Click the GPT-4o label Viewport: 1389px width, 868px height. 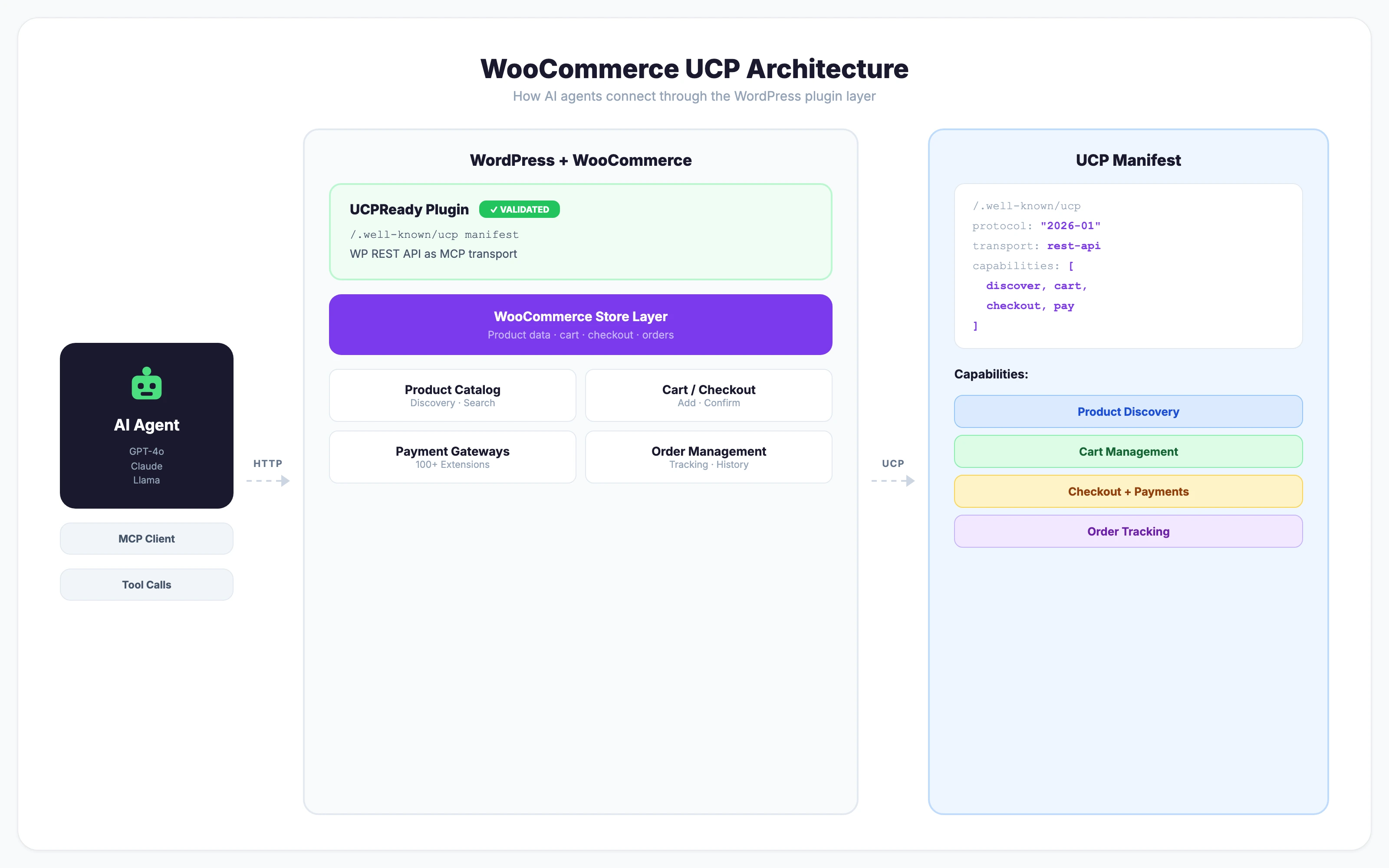146,451
